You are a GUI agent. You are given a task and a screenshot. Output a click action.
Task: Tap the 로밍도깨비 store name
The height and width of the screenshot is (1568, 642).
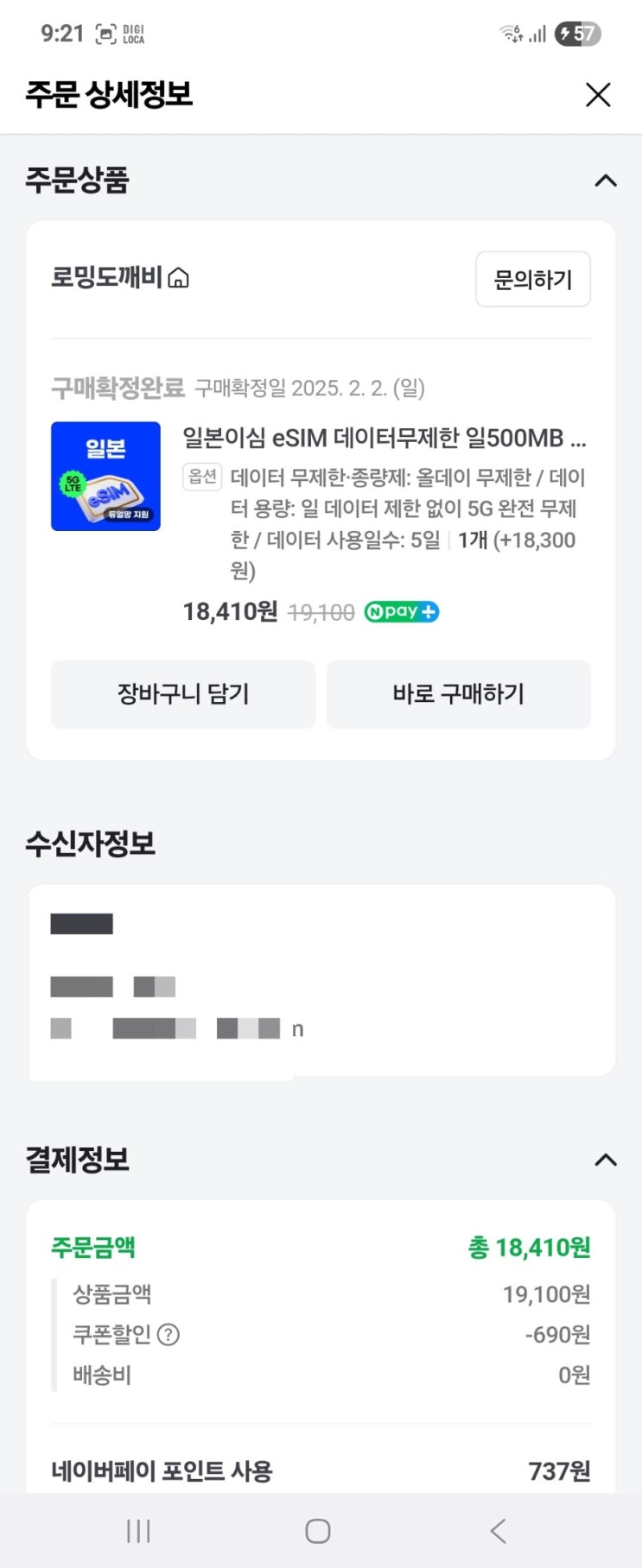pos(106,278)
